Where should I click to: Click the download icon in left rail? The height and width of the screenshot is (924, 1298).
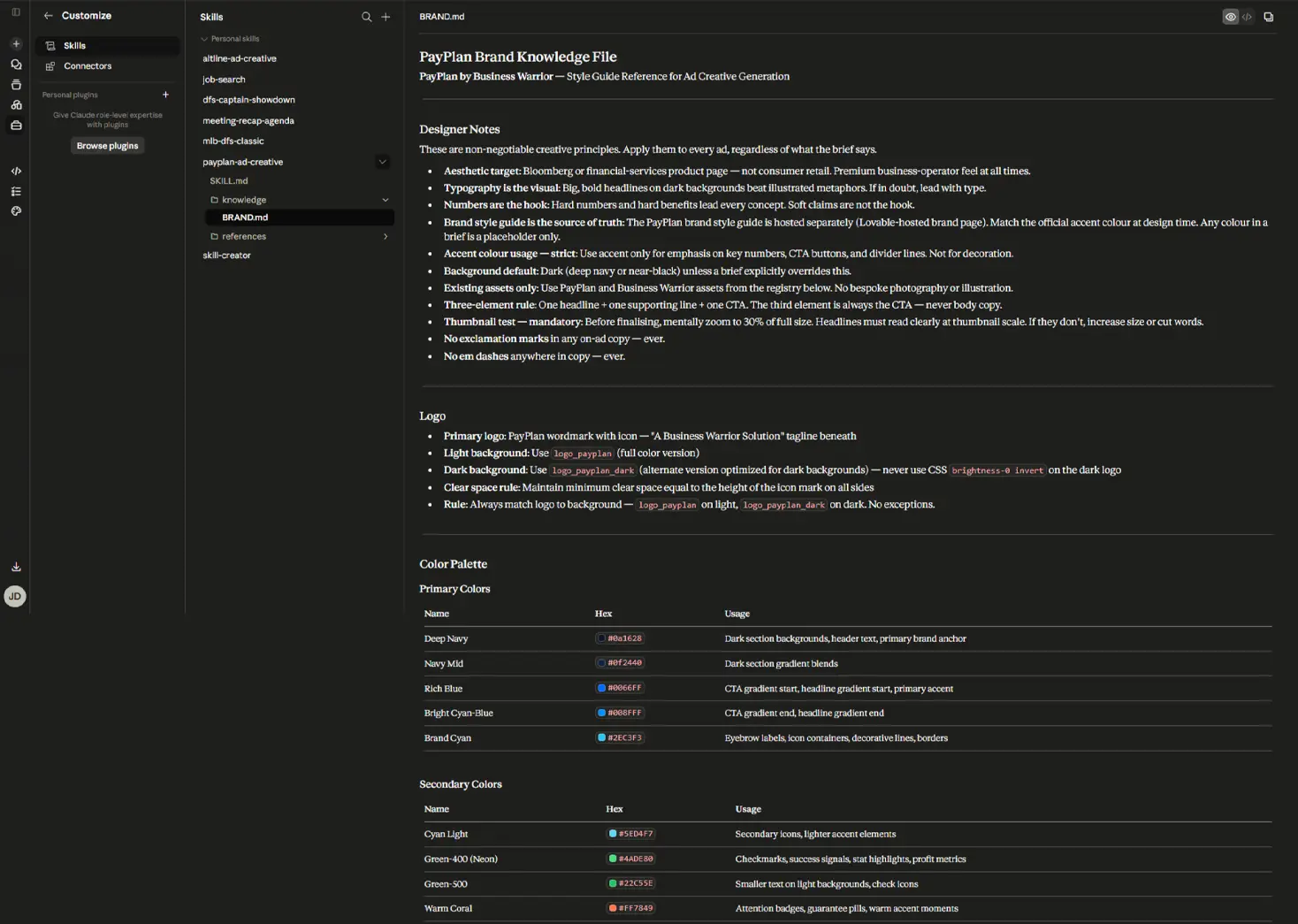[x=16, y=567]
